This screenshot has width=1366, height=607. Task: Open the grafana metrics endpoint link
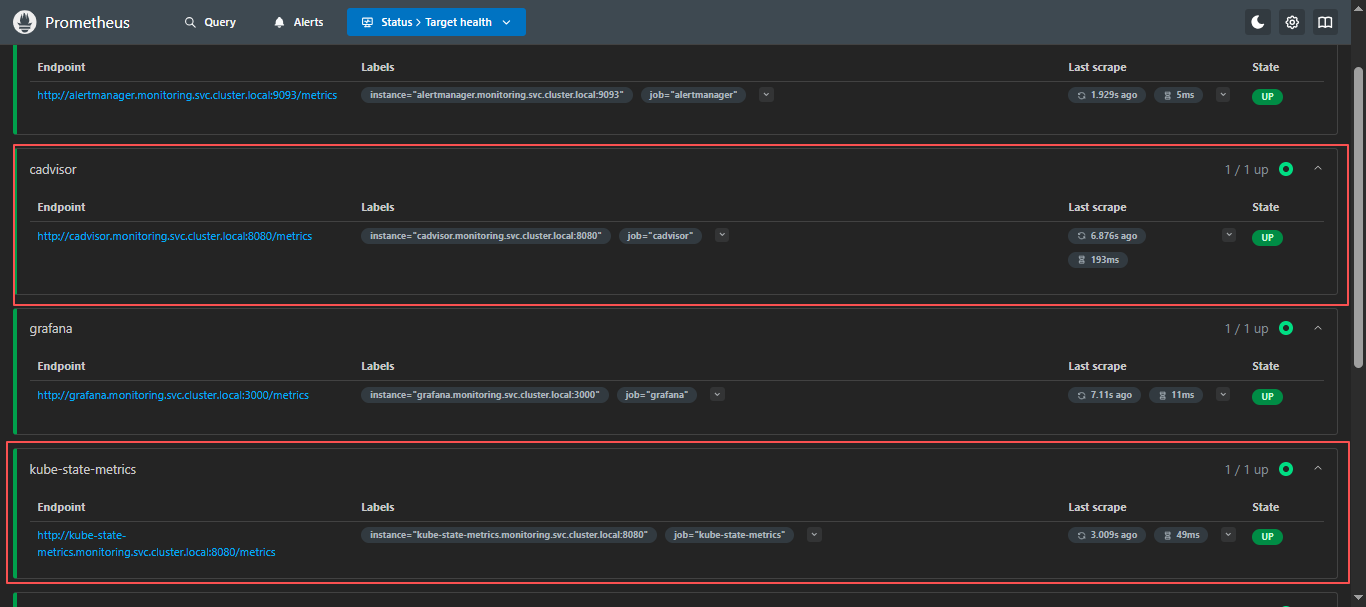(173, 395)
